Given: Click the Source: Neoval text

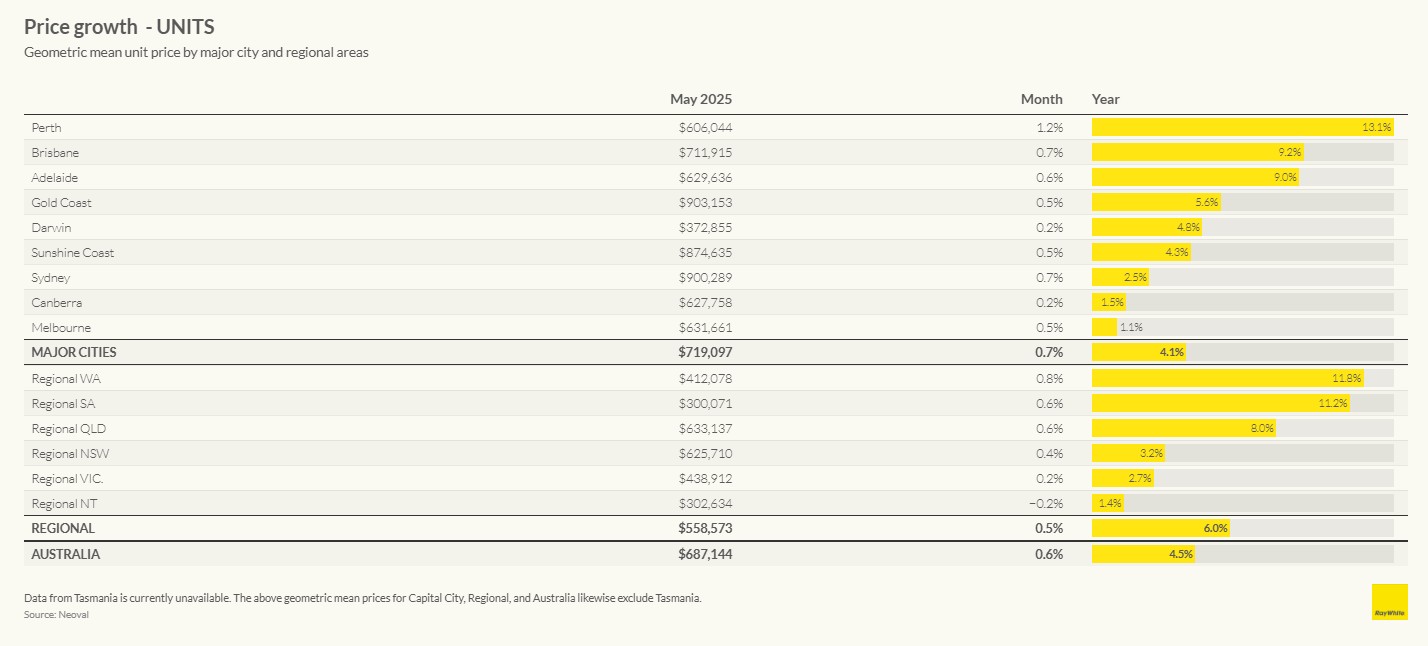Looking at the screenshot, I should pos(56,615).
